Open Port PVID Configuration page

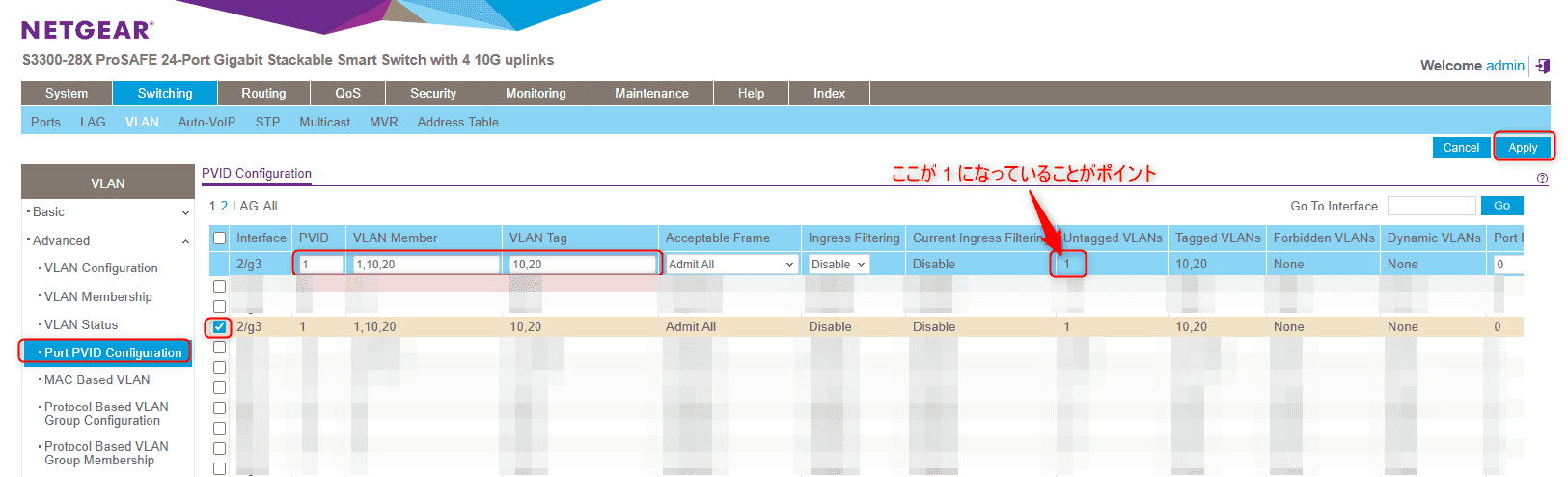tap(113, 353)
